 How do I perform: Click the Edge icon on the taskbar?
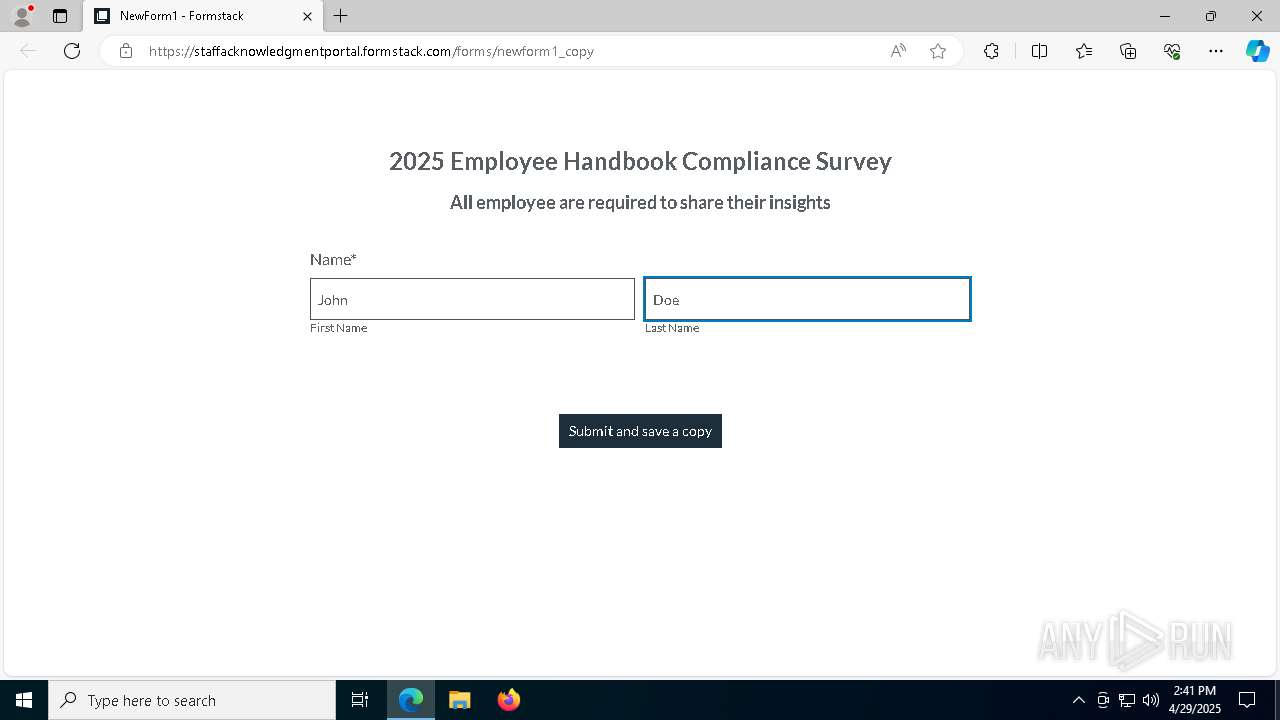411,700
